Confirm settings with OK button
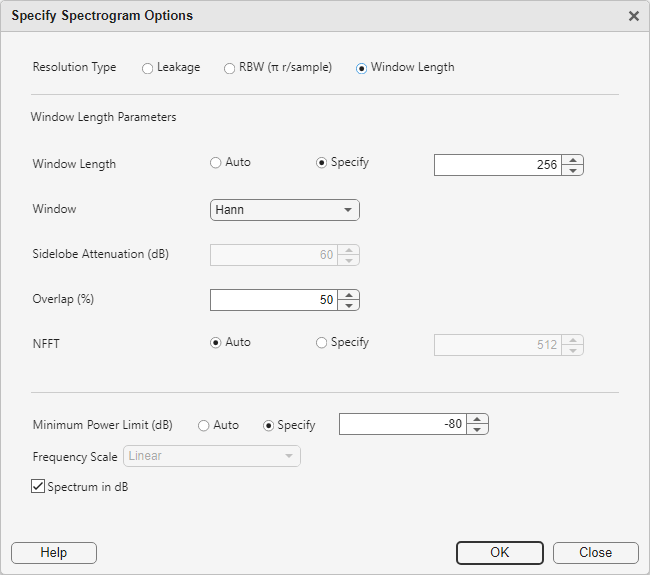The height and width of the screenshot is (575, 650). 499,553
